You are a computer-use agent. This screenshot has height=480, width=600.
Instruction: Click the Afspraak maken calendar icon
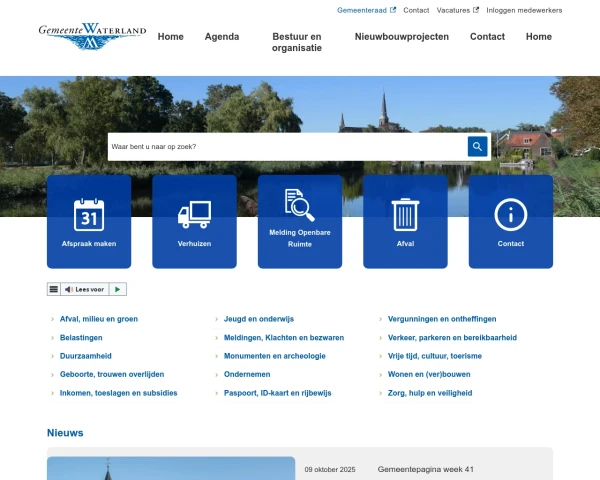89,214
